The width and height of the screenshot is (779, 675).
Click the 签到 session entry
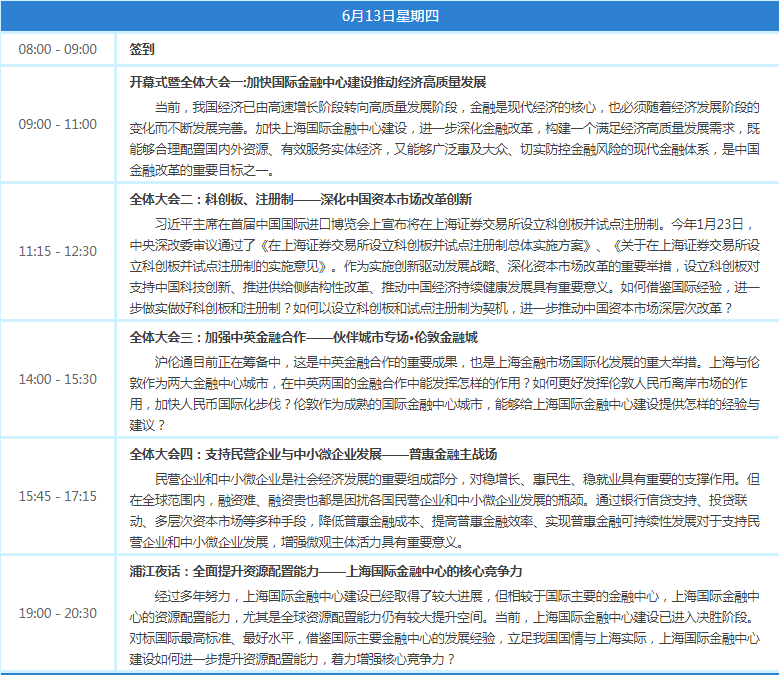[x=141, y=49]
